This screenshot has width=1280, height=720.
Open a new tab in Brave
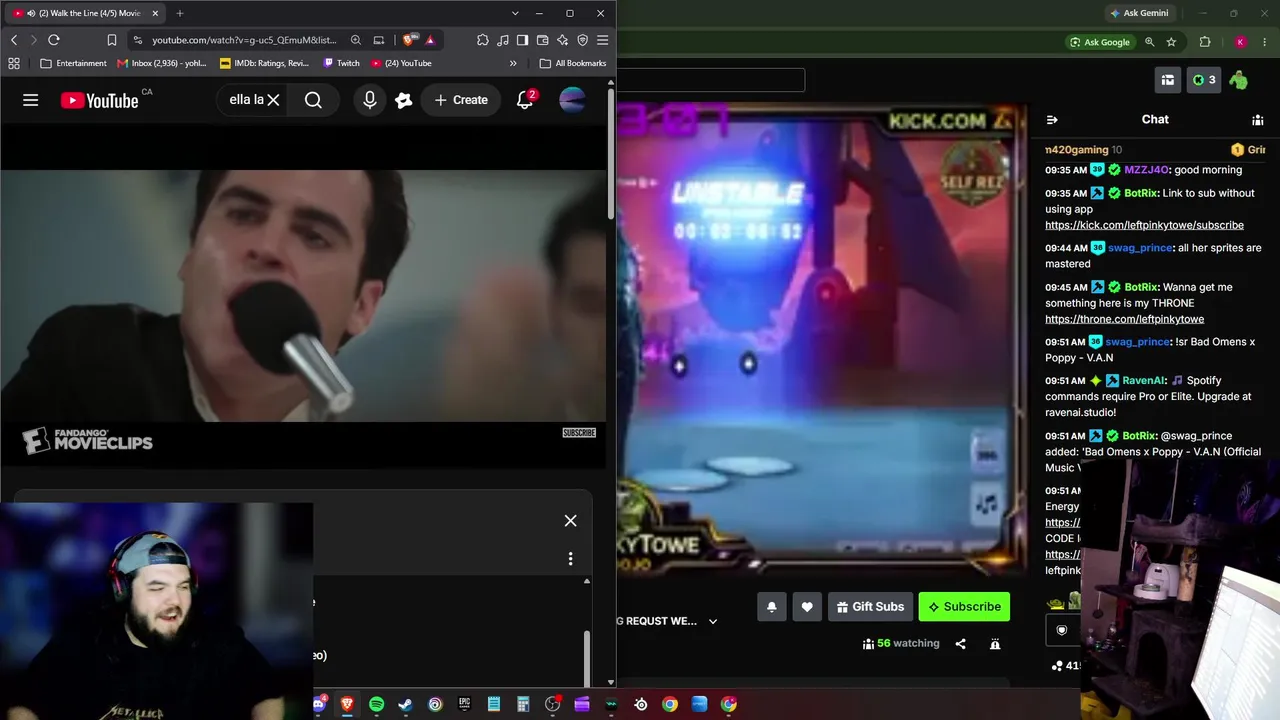coord(180,13)
